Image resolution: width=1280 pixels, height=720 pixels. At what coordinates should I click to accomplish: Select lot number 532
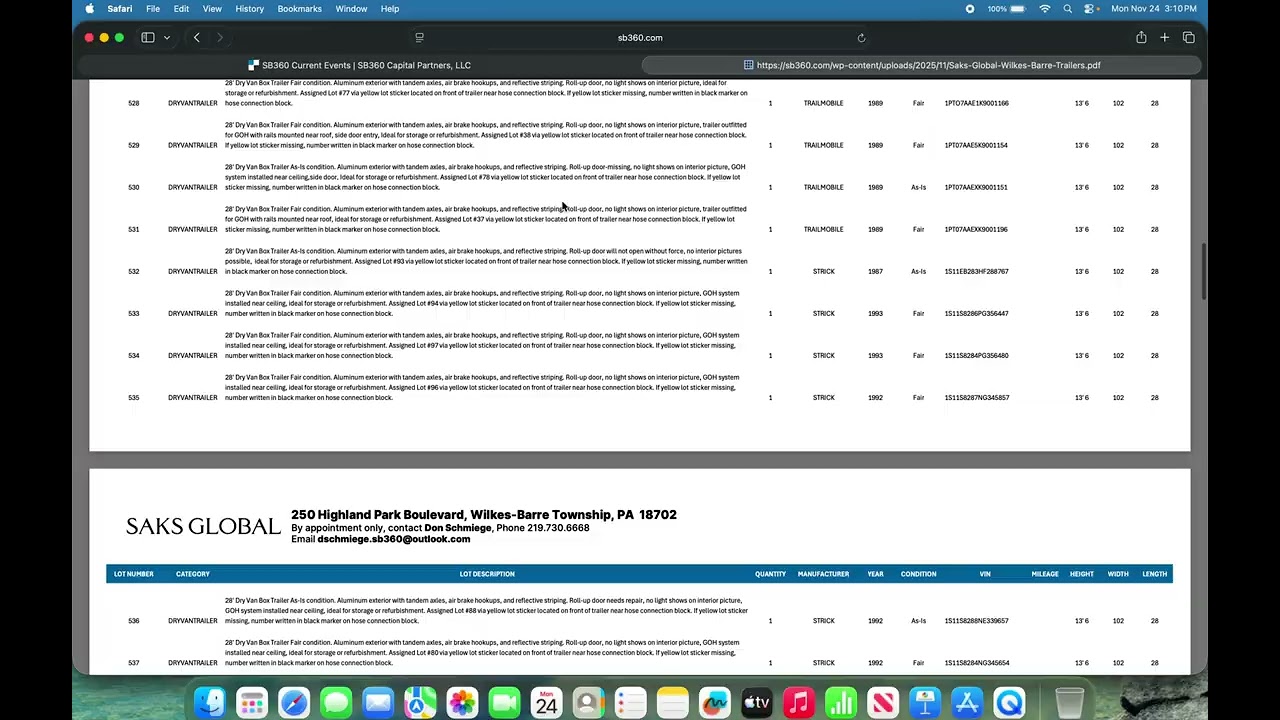[x=134, y=272]
